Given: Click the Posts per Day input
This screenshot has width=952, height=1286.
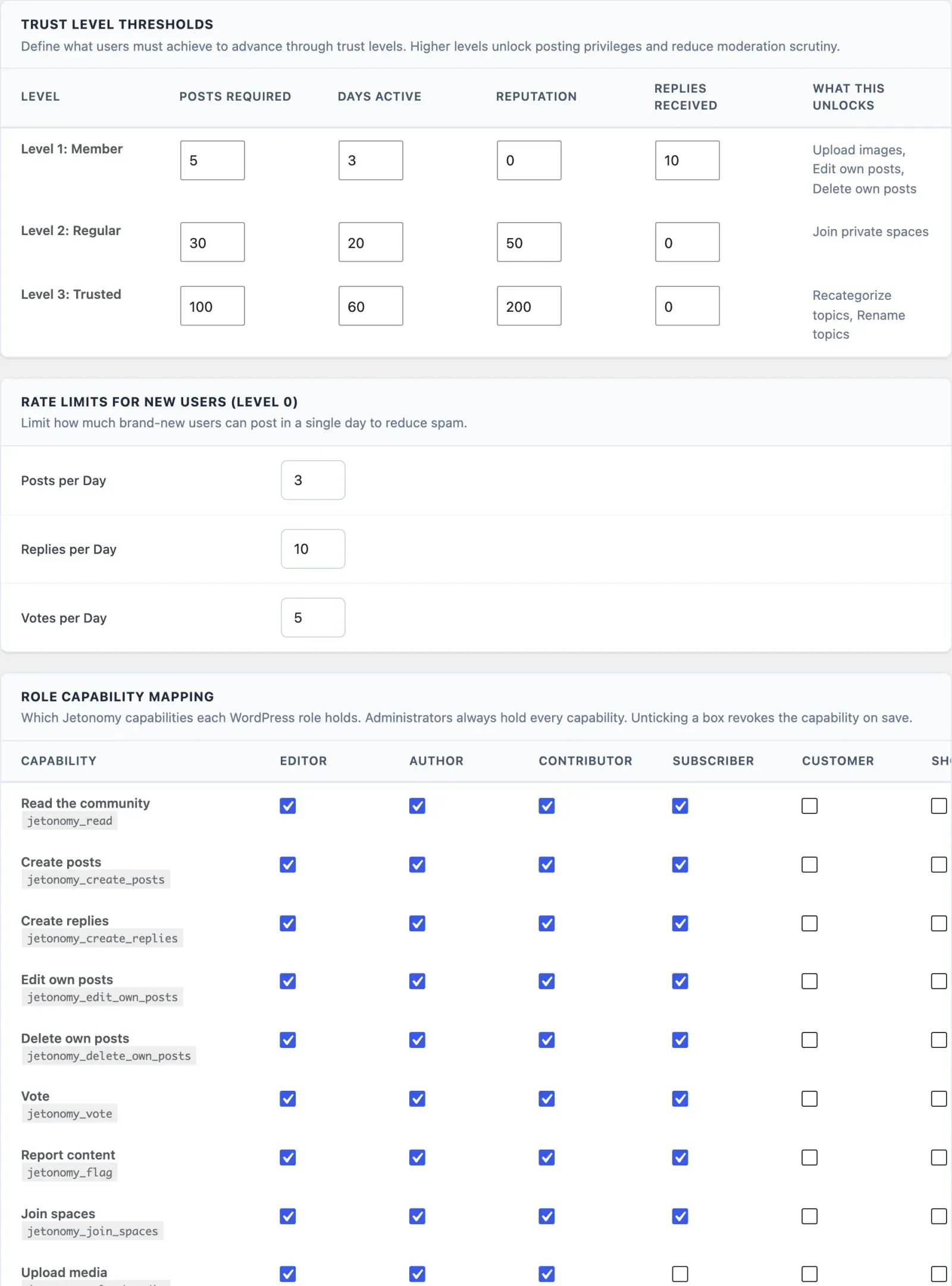Looking at the screenshot, I should pos(313,480).
